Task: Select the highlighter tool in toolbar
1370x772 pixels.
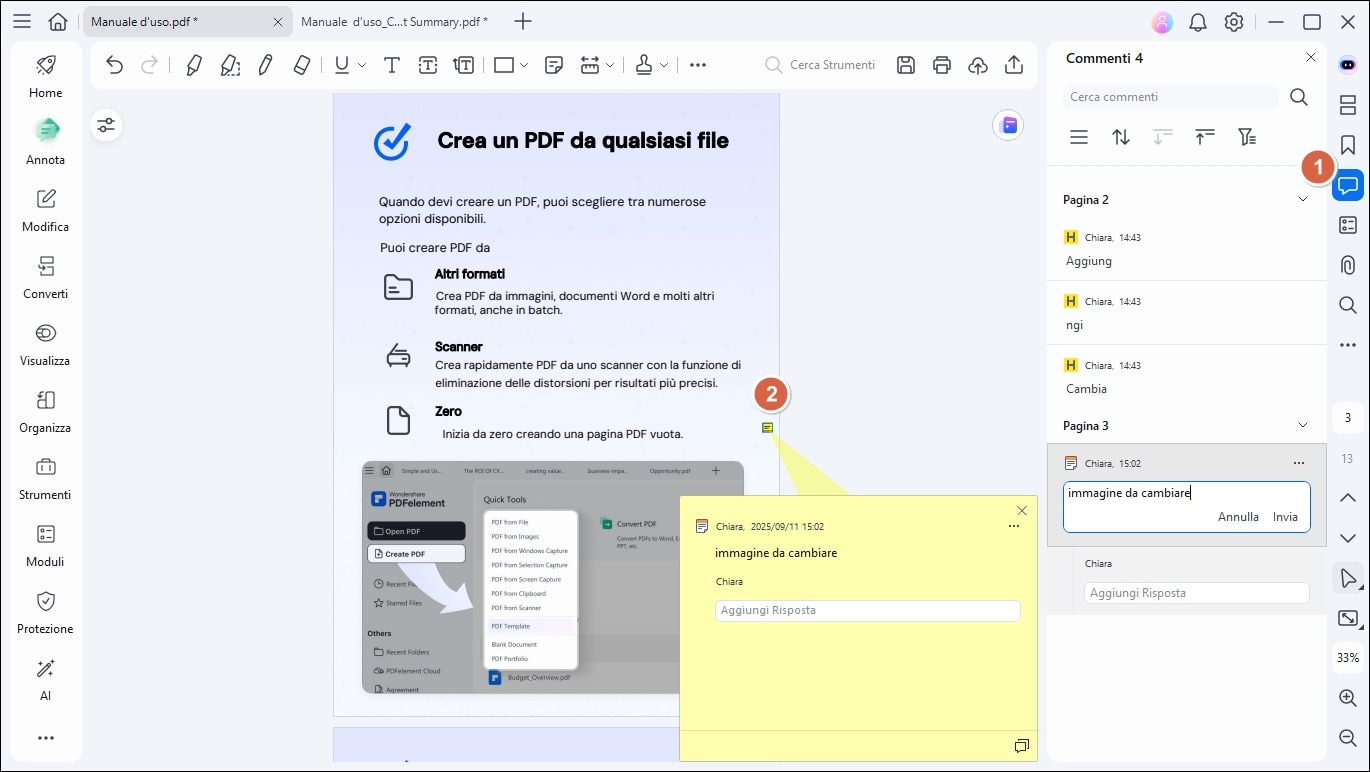Action: [x=193, y=65]
